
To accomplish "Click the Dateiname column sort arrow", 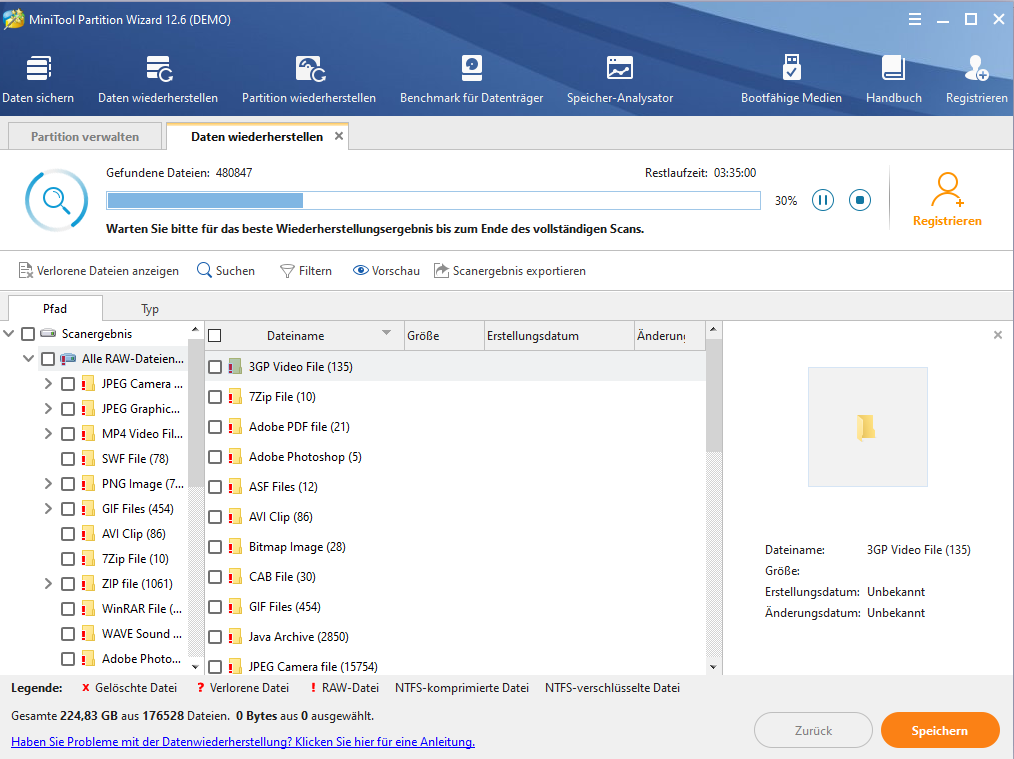I will 386,332.
